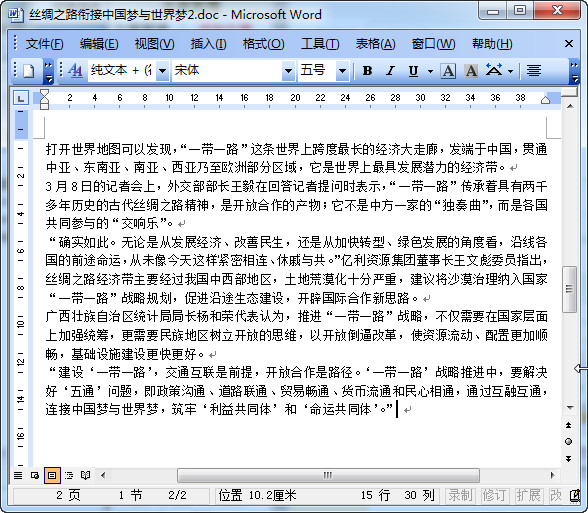This screenshot has height=513, width=588.
Task: Toggle Bold formatting
Action: click(368, 71)
